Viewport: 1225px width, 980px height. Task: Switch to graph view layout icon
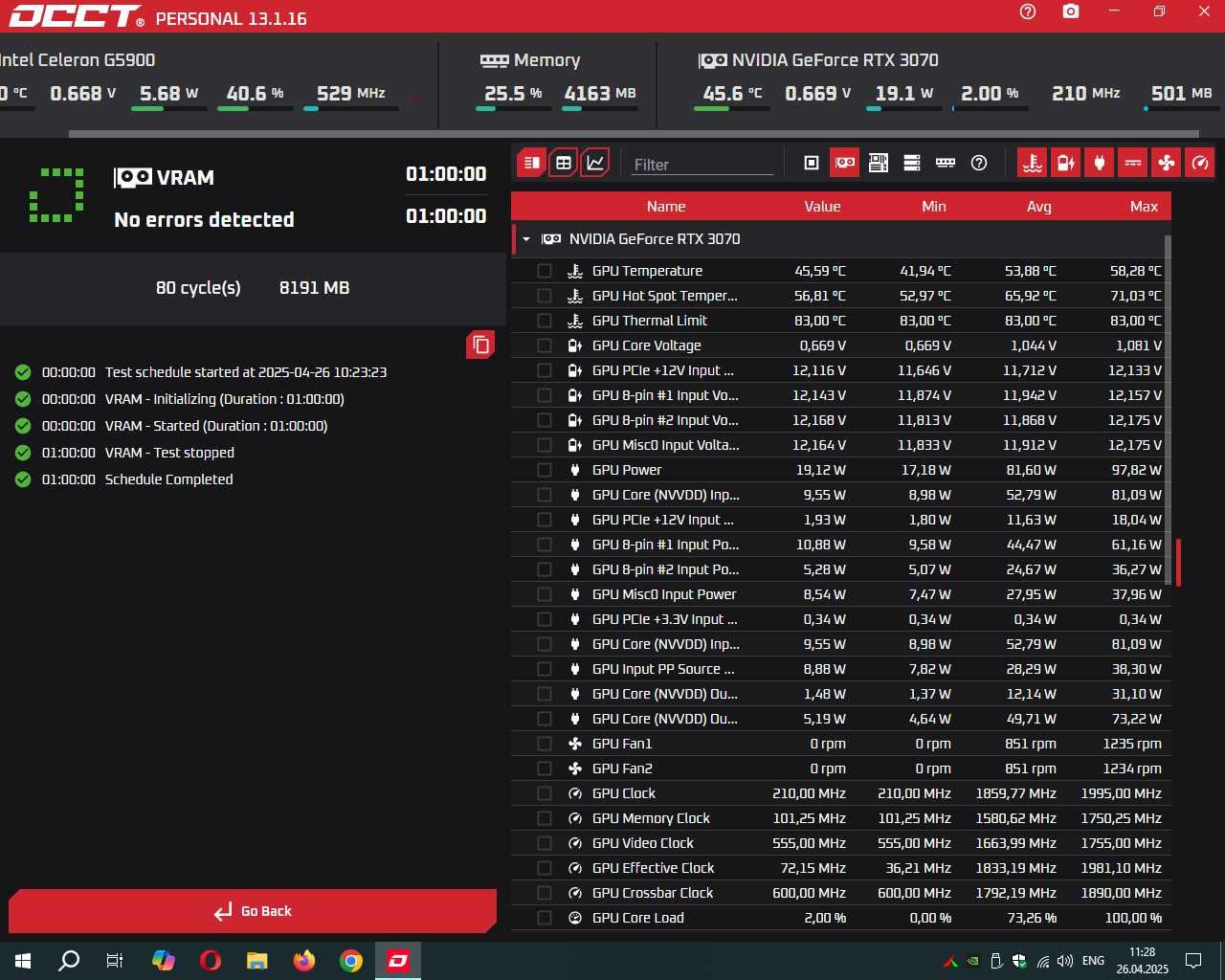tap(595, 163)
